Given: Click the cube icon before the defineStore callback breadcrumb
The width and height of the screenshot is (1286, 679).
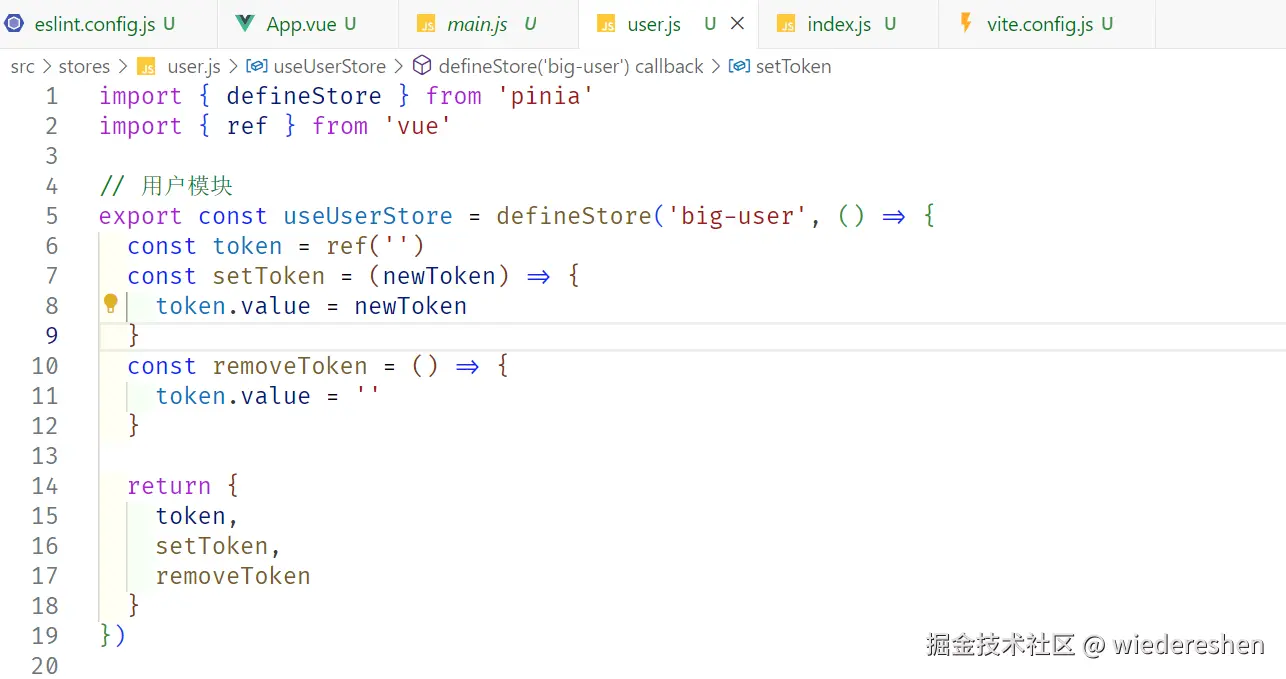Looking at the screenshot, I should point(422,66).
